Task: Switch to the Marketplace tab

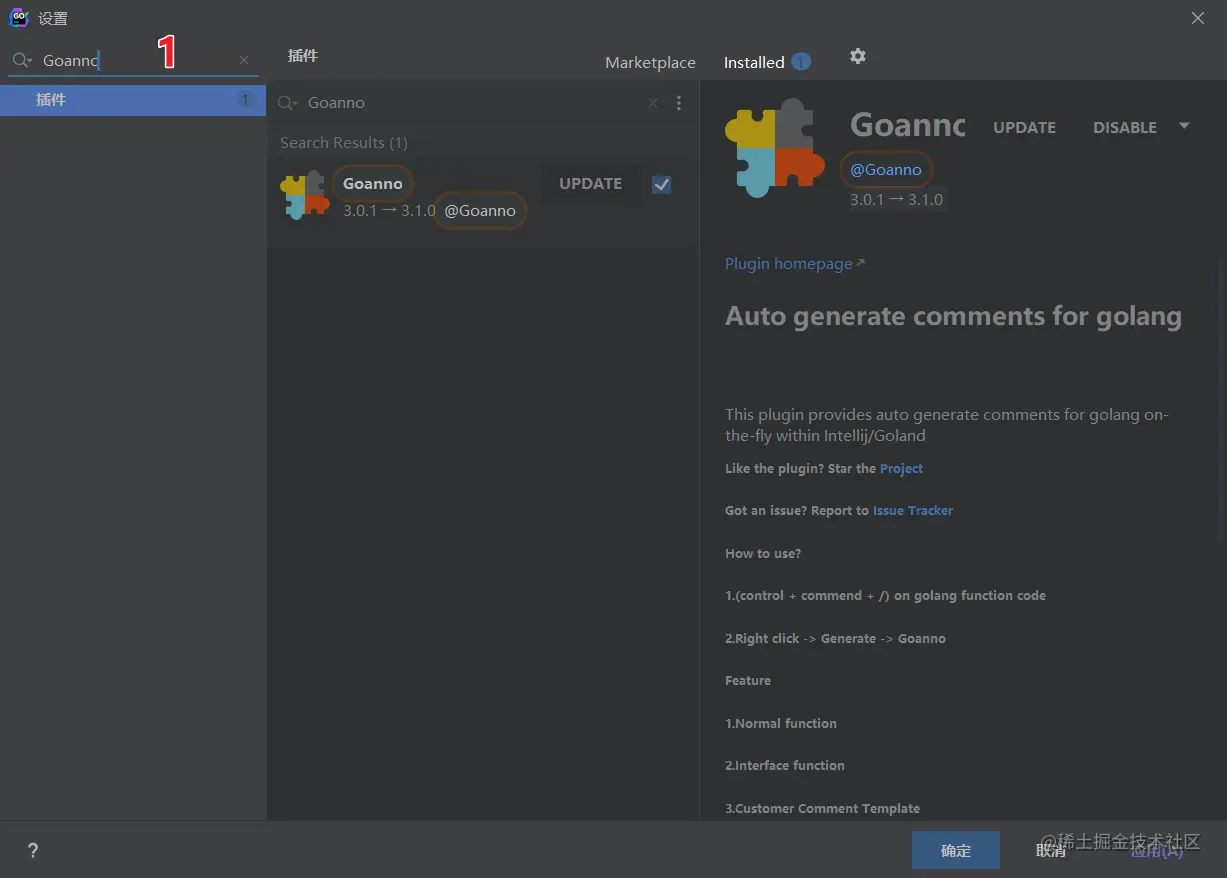Action: pos(650,62)
